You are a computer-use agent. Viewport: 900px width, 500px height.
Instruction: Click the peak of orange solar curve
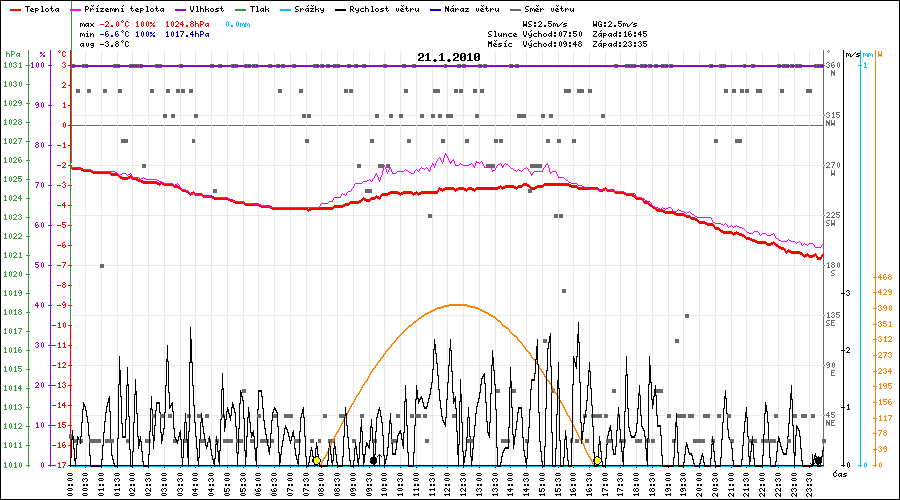click(457, 304)
